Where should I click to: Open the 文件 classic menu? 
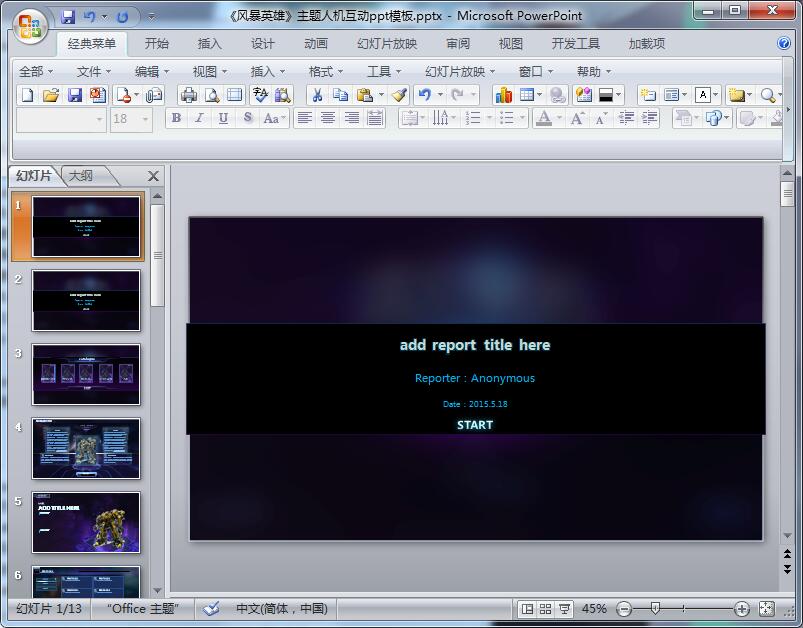tap(93, 72)
